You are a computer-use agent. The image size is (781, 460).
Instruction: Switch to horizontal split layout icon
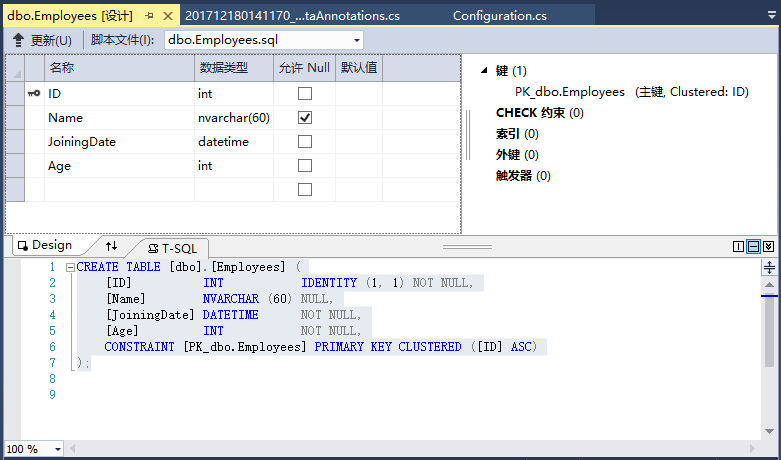click(x=753, y=247)
